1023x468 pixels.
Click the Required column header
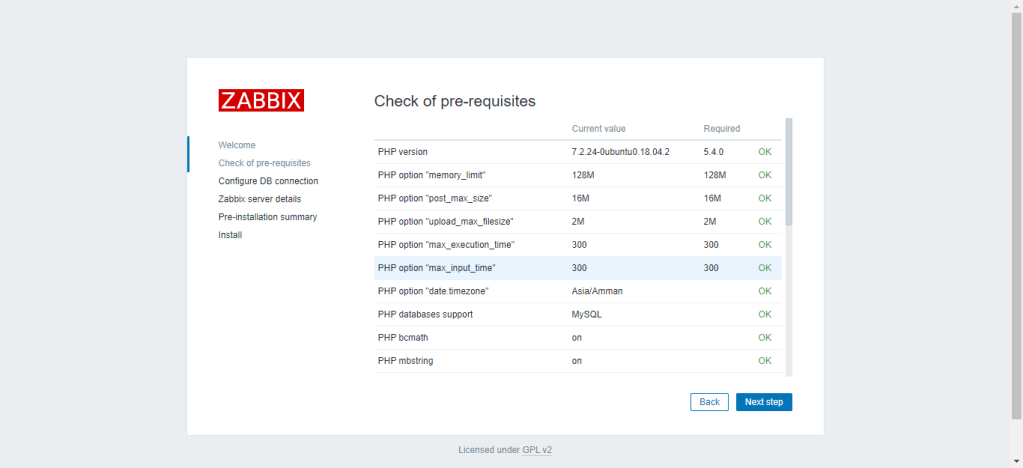pos(721,128)
